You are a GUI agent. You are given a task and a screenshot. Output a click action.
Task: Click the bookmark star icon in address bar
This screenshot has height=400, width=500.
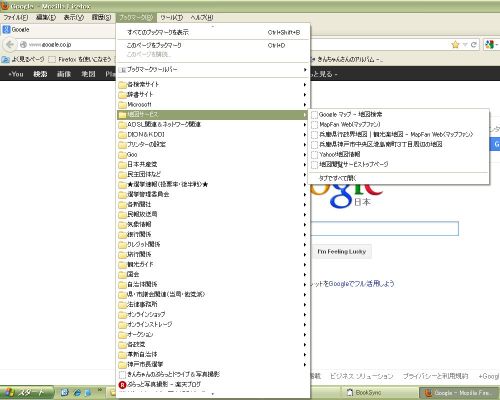455,45
